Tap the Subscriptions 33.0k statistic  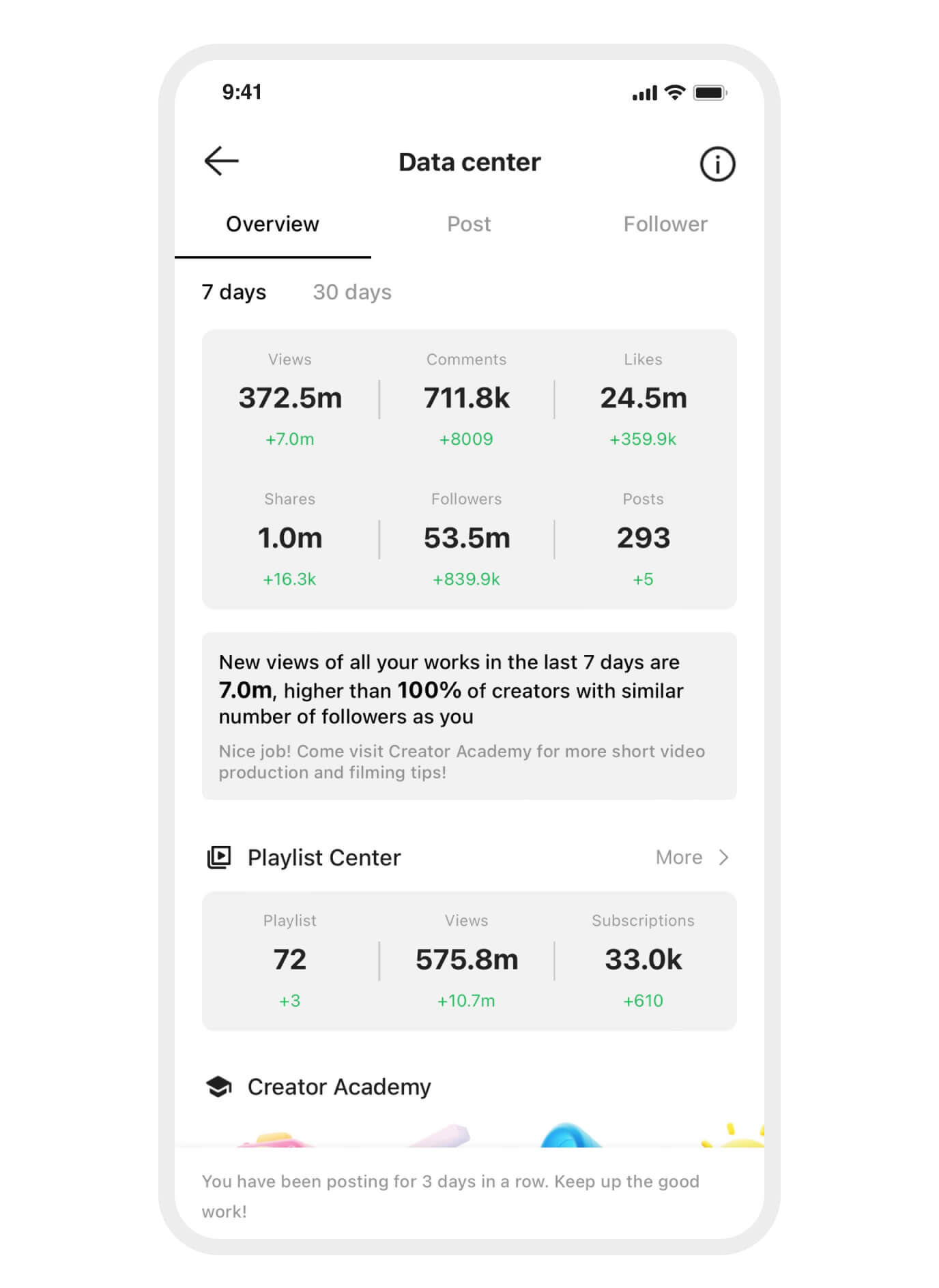tap(643, 960)
